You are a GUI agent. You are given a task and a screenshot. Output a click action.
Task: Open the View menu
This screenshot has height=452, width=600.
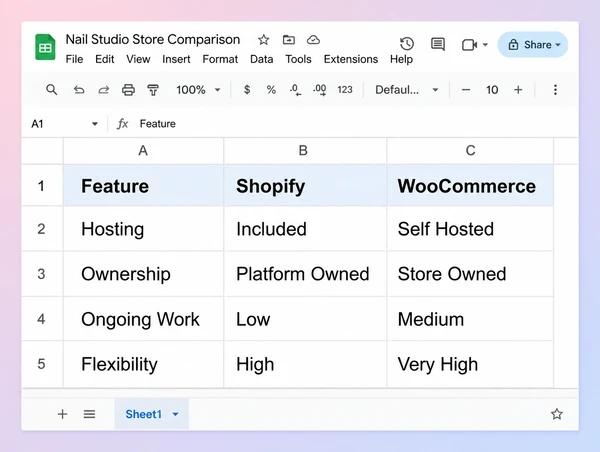coord(138,59)
